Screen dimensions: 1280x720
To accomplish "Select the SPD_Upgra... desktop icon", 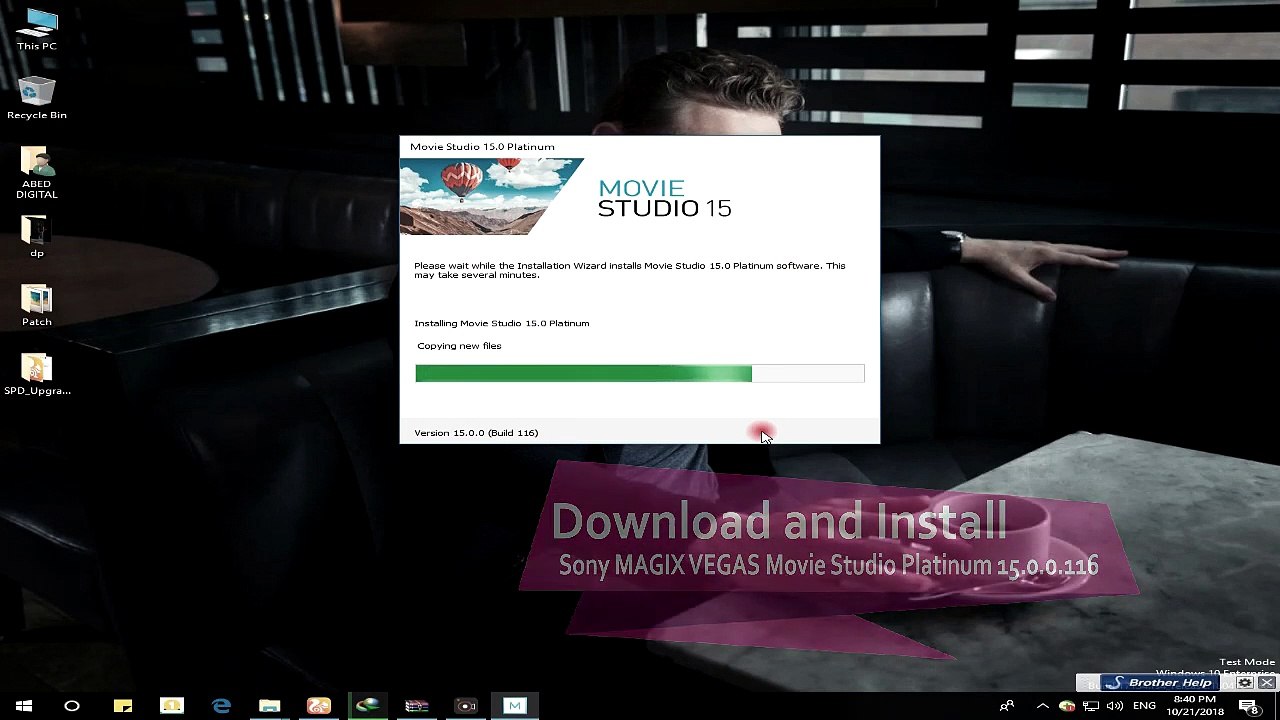I will [x=37, y=374].
